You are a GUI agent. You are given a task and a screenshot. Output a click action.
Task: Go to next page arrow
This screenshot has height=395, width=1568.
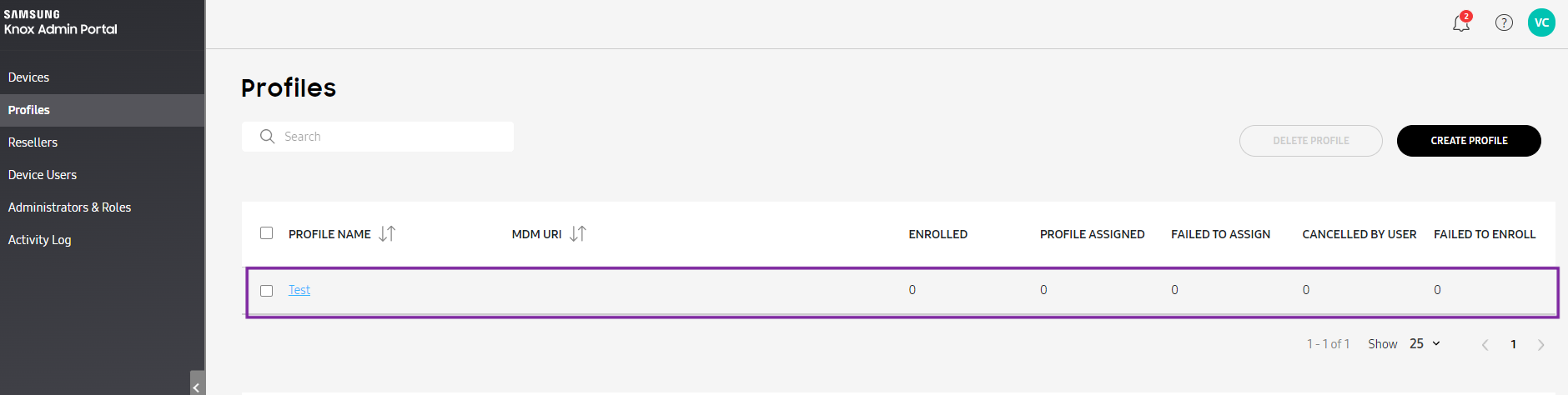1540,344
